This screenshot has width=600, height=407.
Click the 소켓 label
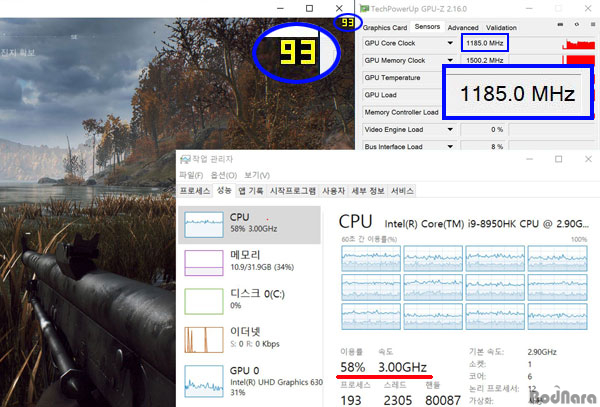click(478, 364)
